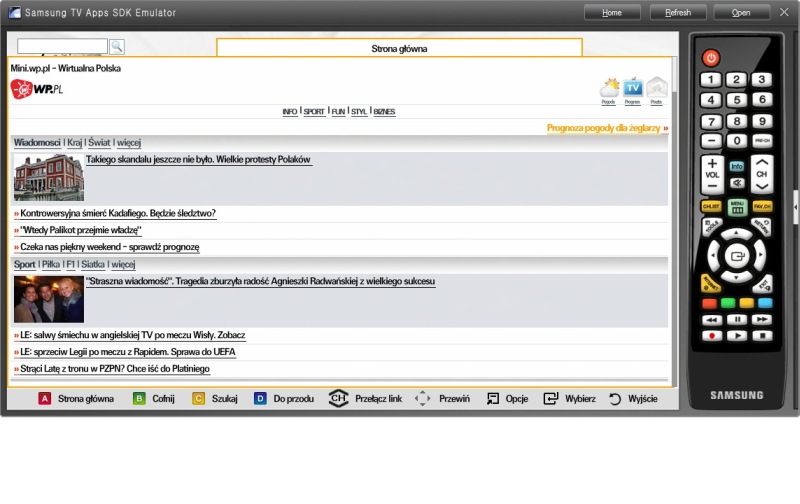The image size is (800, 504).
Task: Click the TOOLS button on the remote
Action: point(711,226)
